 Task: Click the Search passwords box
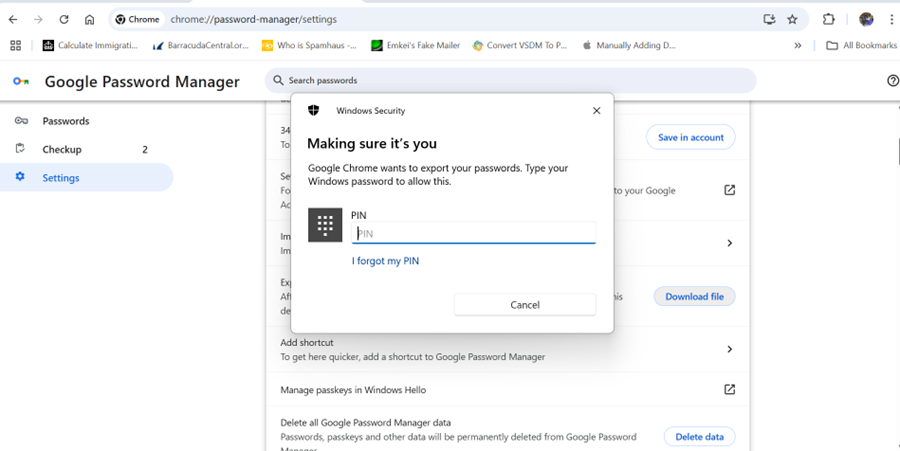[510, 80]
